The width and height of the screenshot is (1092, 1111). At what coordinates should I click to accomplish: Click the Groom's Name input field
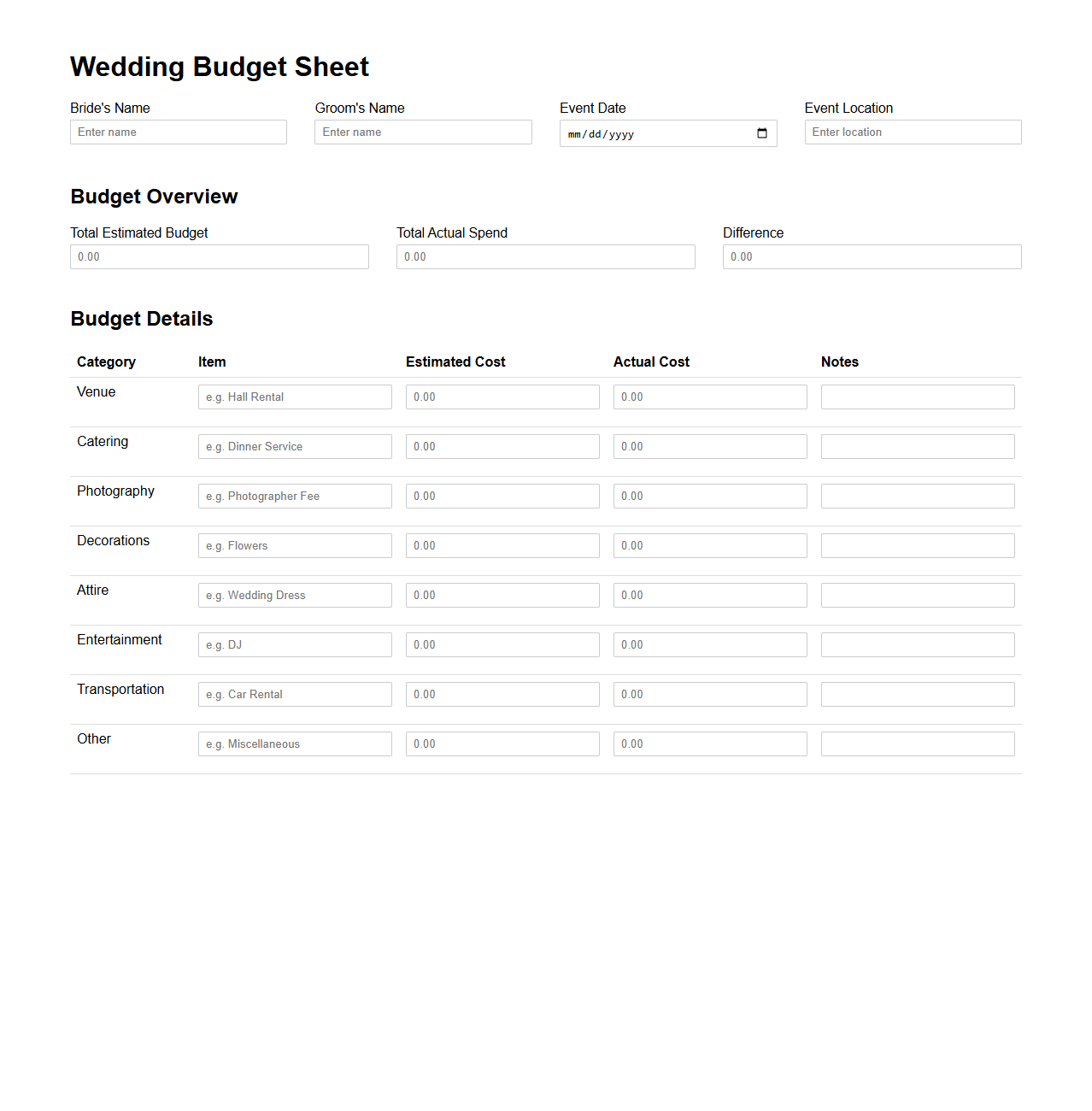click(x=422, y=132)
